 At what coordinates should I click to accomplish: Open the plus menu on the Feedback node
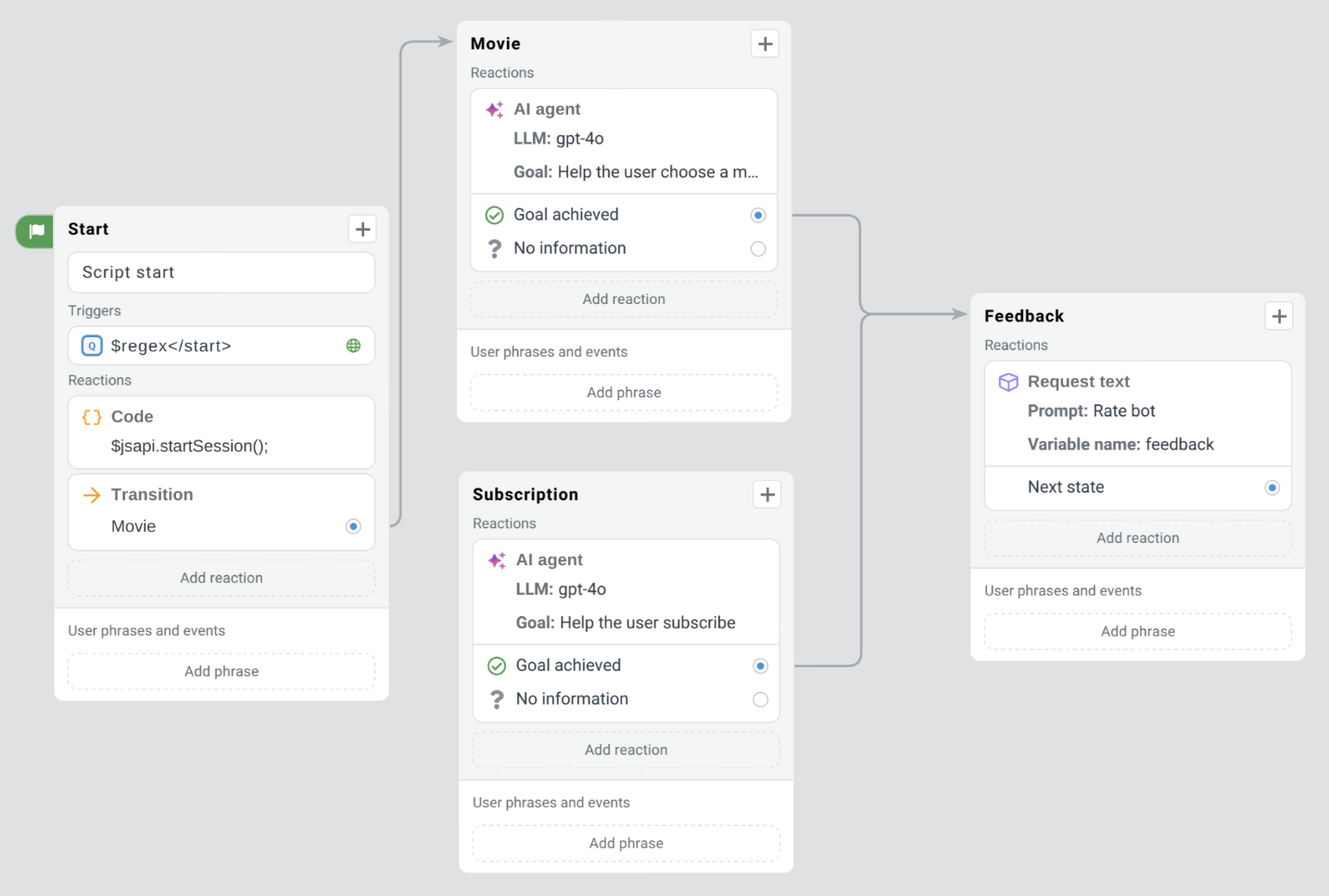[1278, 315]
